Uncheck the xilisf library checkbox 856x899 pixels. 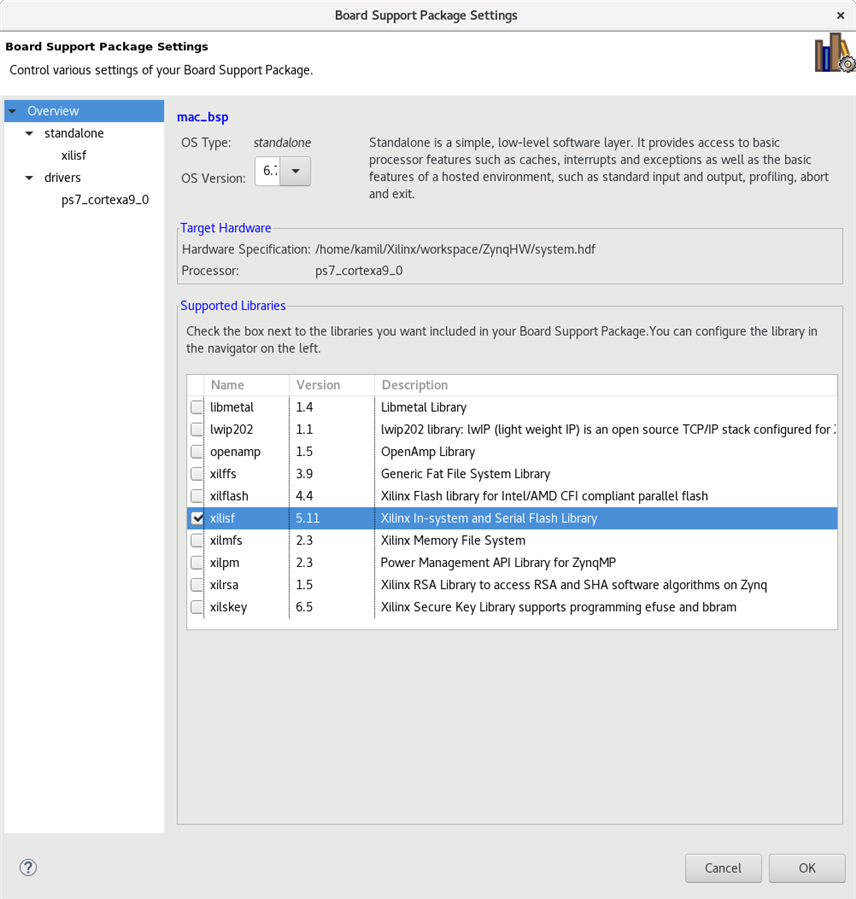tap(197, 518)
